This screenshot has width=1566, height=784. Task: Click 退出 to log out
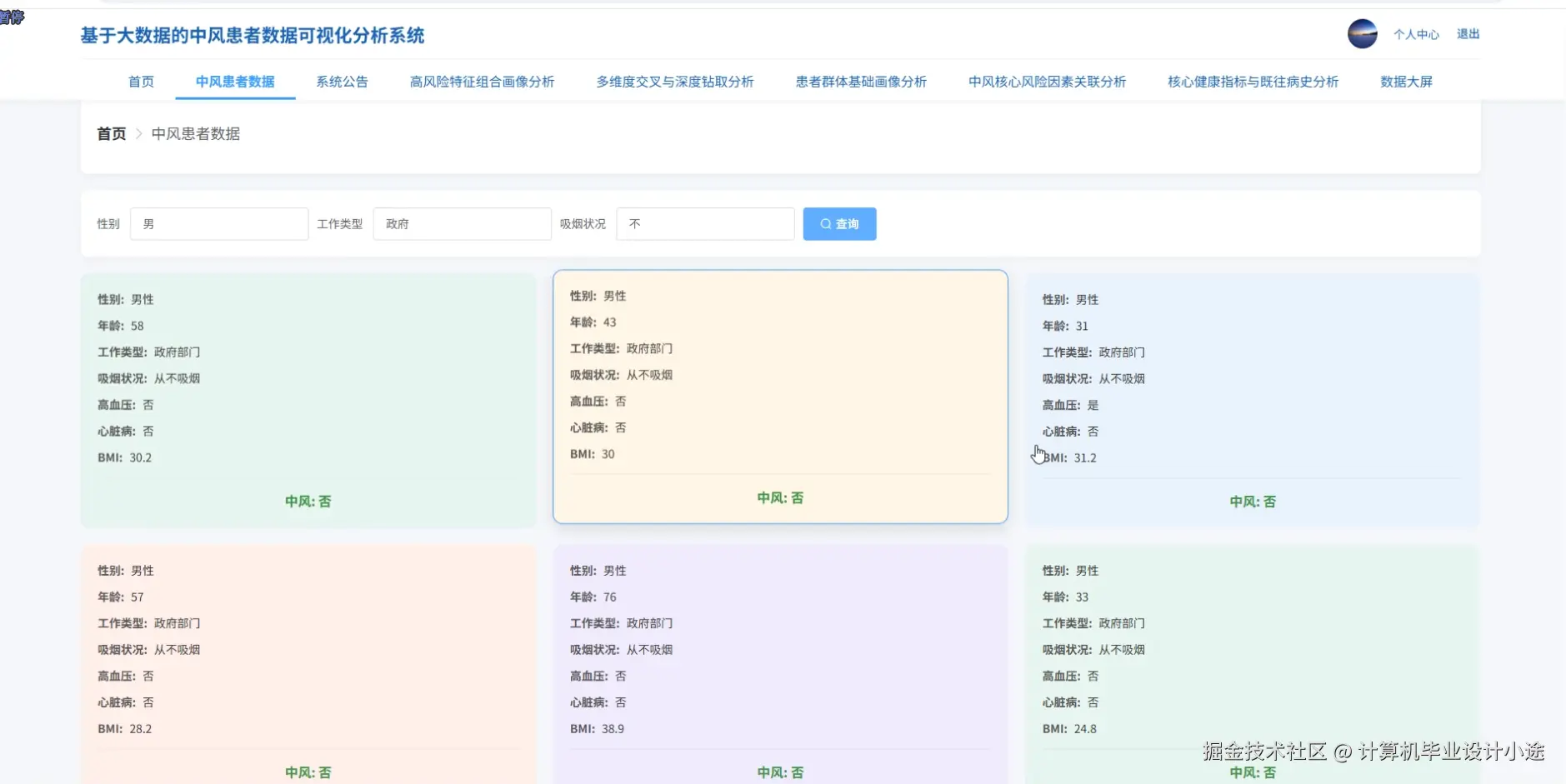pyautogui.click(x=1468, y=33)
